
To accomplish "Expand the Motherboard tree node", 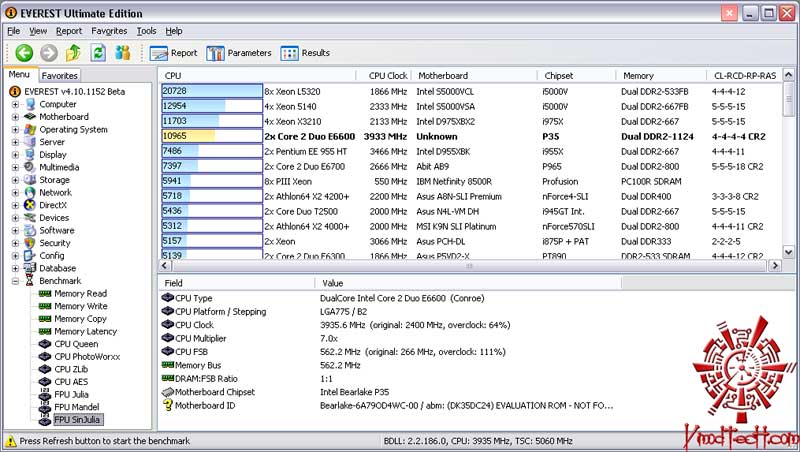I will tap(15, 117).
